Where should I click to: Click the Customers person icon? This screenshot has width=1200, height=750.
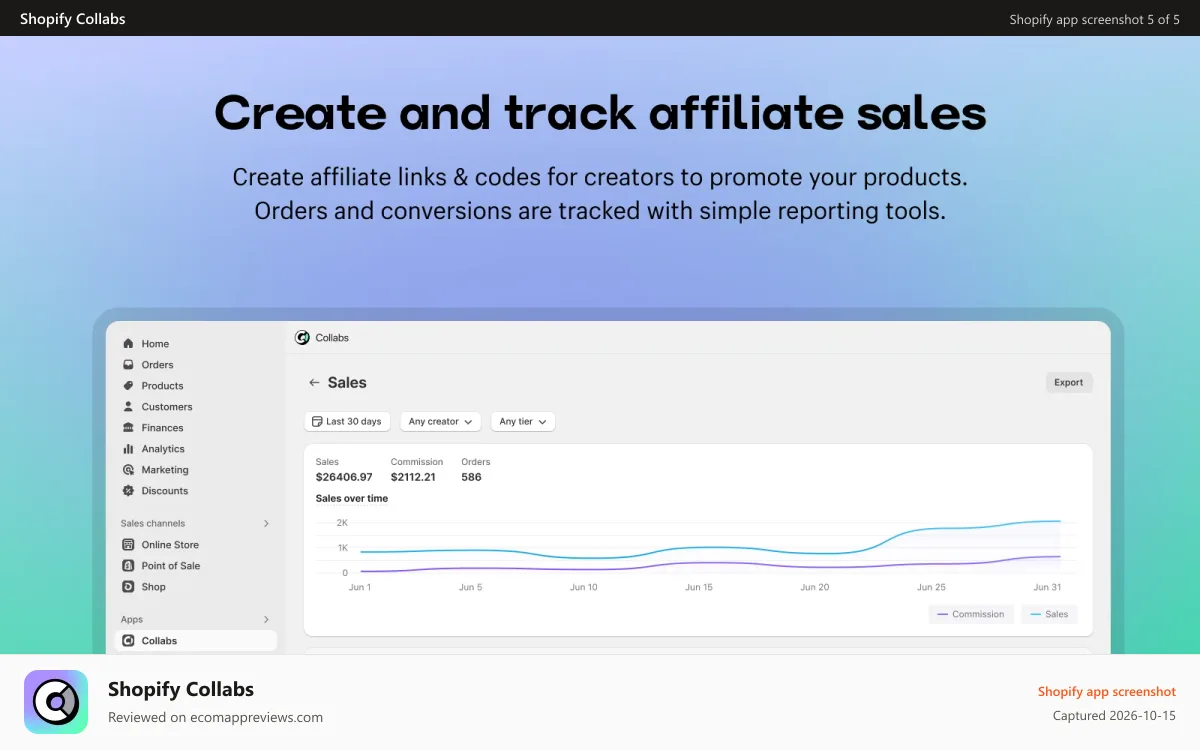click(128, 407)
